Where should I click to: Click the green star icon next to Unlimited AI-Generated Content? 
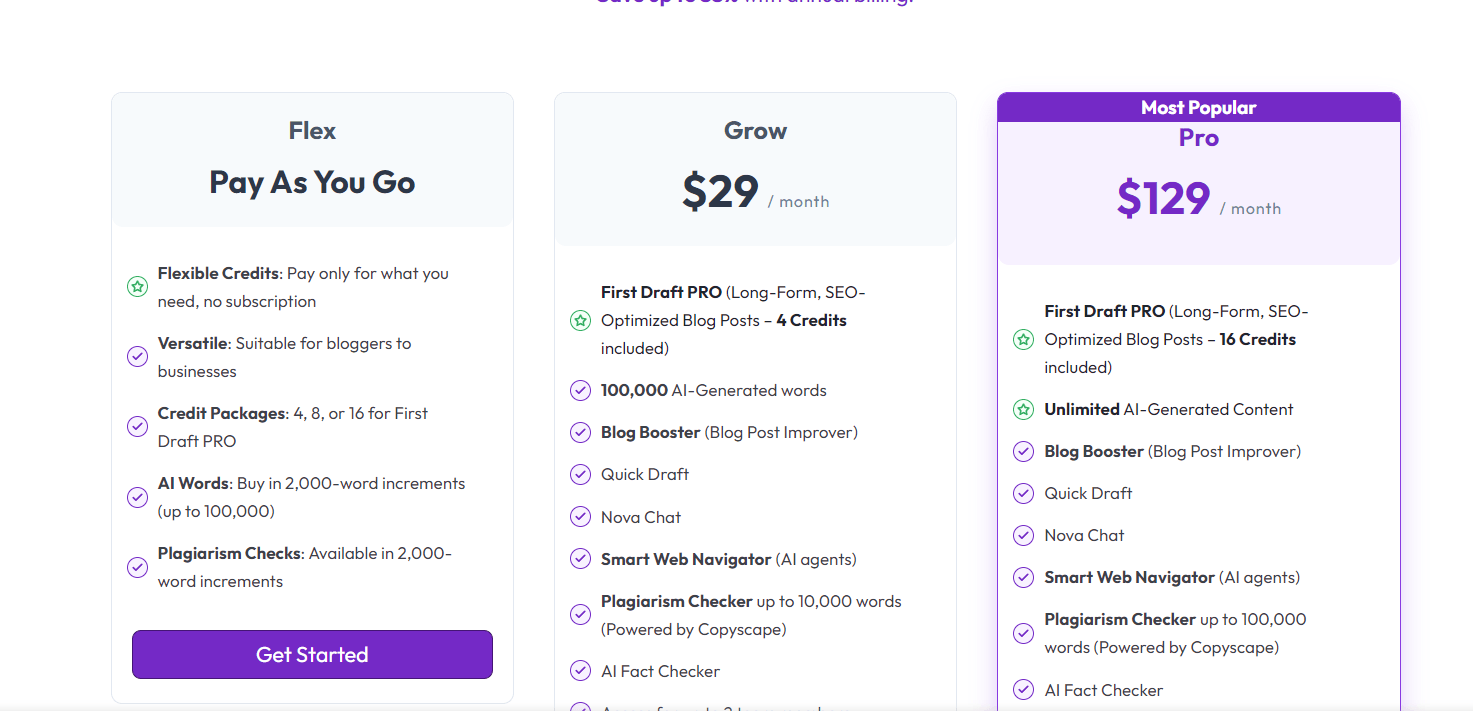[x=1023, y=409]
